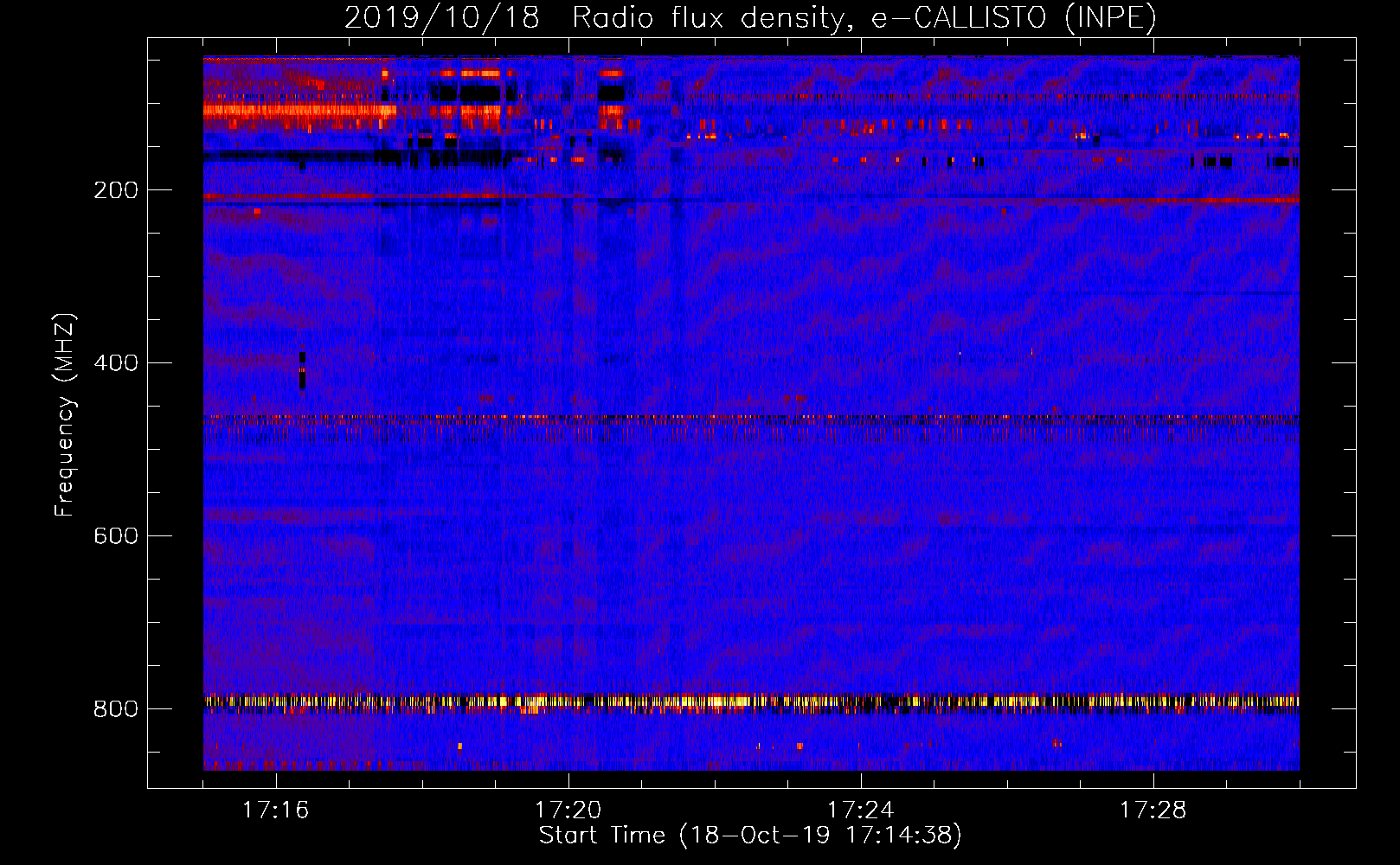Click the 600 frequency tick label
The height and width of the screenshot is (865, 1400).
116,536
